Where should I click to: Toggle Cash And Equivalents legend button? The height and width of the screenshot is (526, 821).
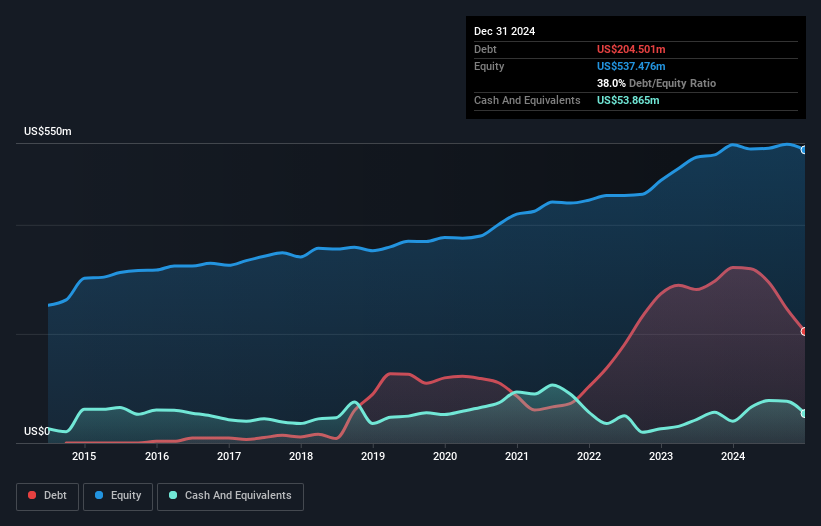[x=230, y=496]
